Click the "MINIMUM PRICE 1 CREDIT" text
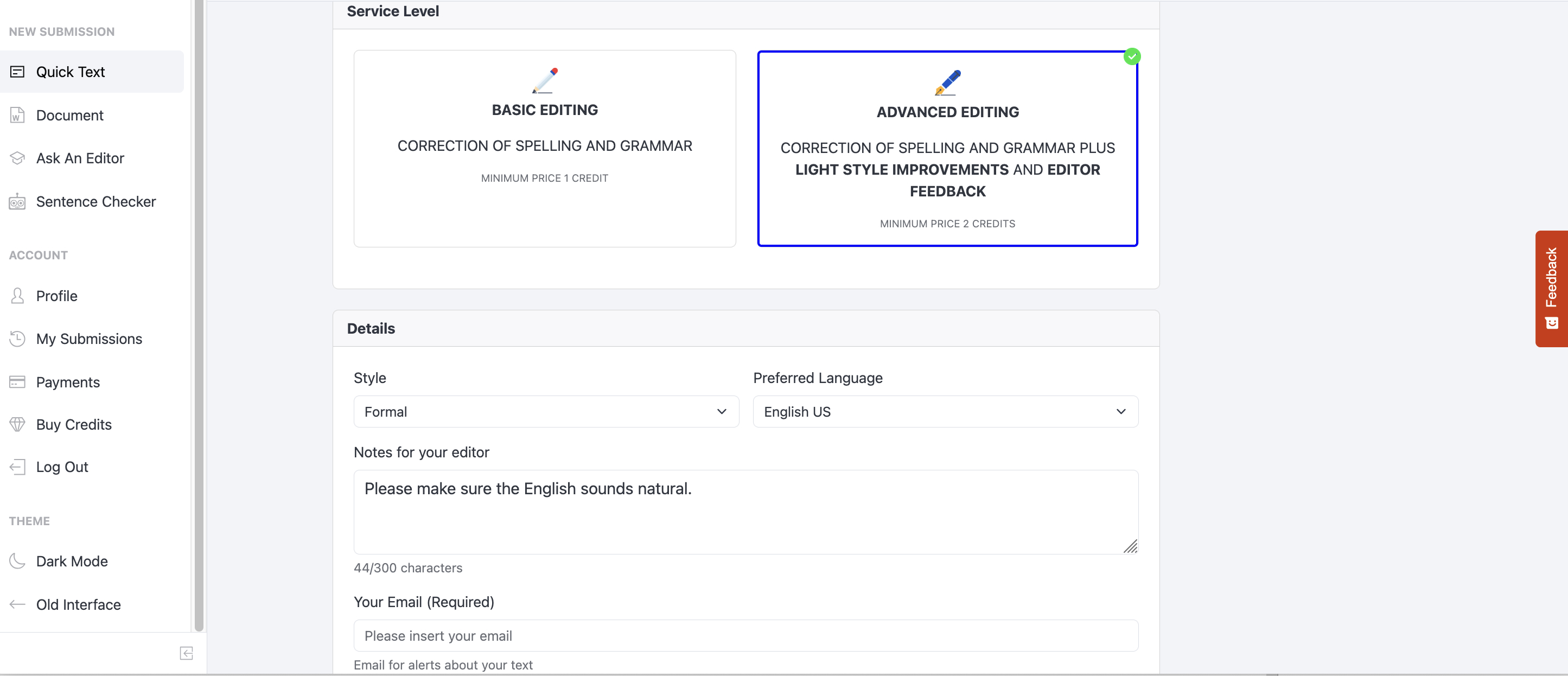The width and height of the screenshot is (1568, 676). 544,178
